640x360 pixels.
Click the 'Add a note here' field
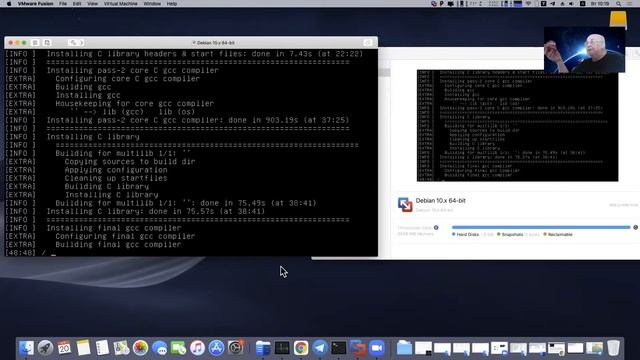point(623,205)
